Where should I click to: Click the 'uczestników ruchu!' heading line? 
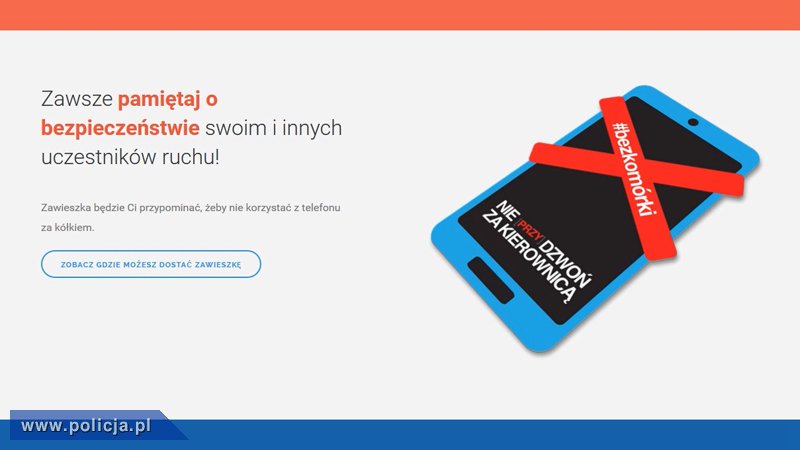pos(130,157)
